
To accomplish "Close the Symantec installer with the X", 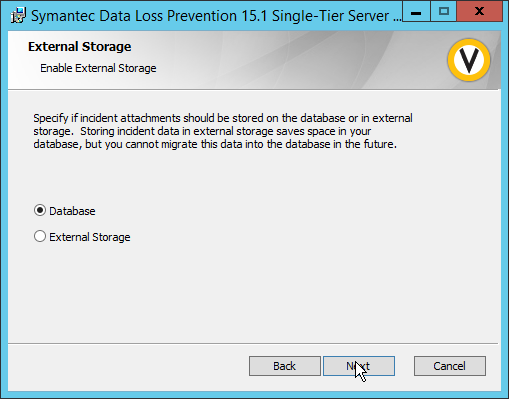I will tap(479, 12).
